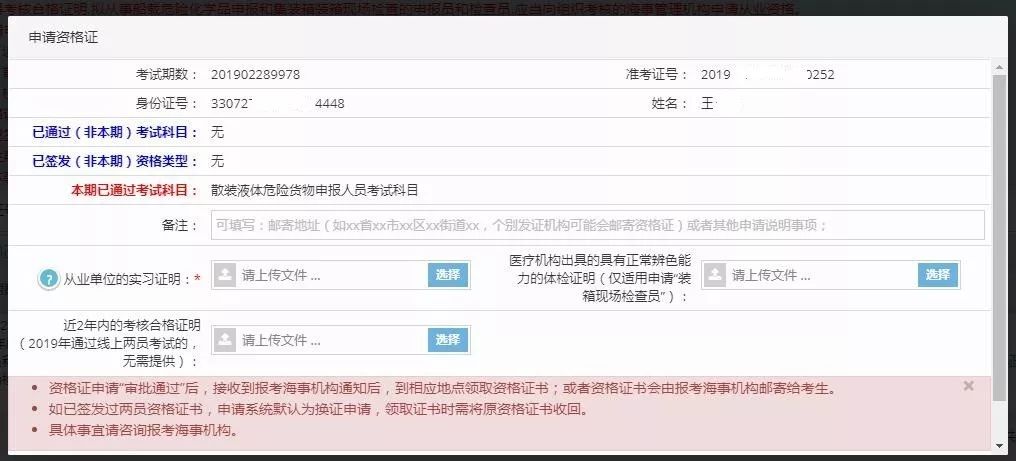
Task: Click the 姓名 label
Action: click(670, 103)
